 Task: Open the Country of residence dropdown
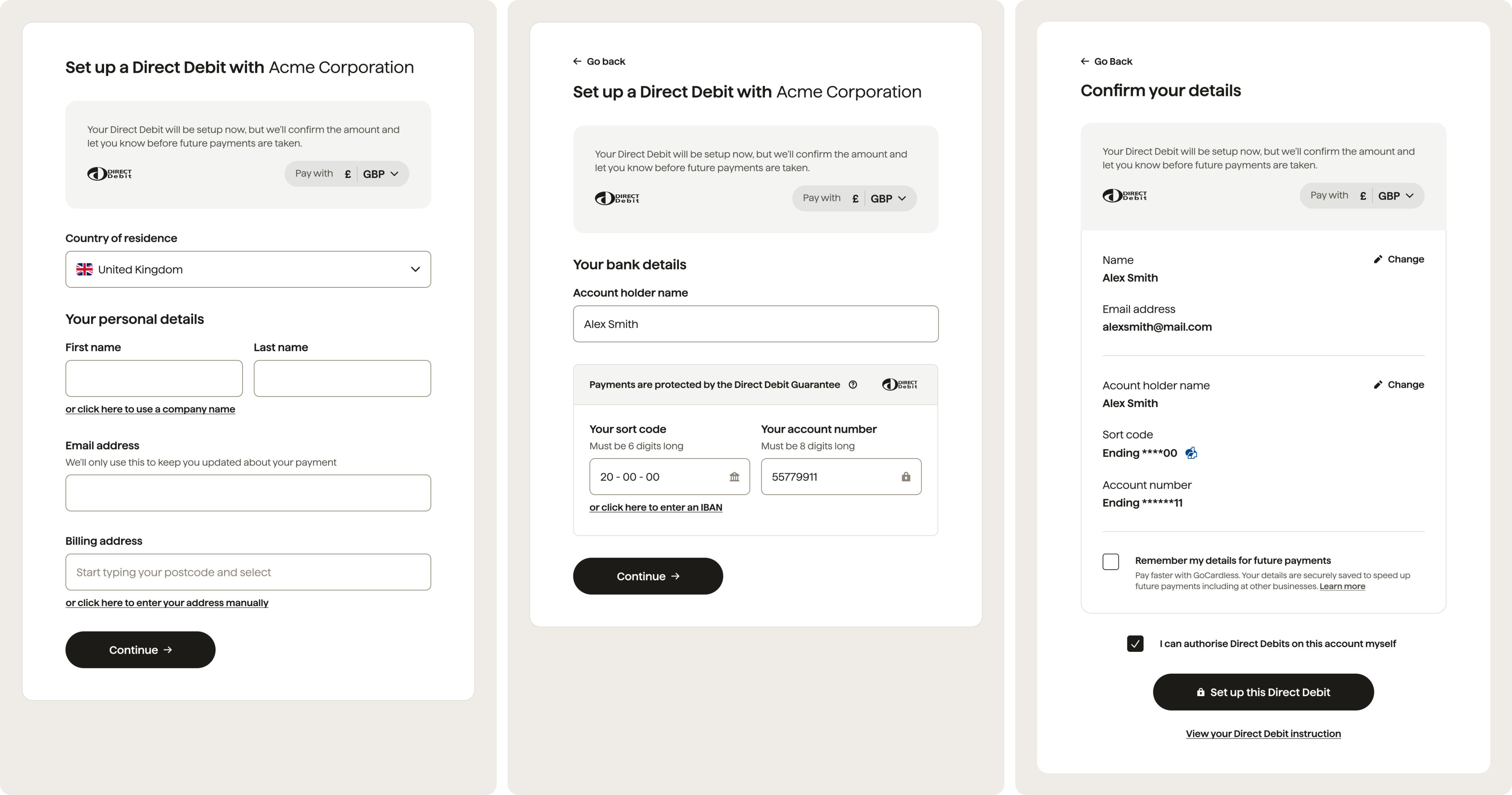point(248,269)
